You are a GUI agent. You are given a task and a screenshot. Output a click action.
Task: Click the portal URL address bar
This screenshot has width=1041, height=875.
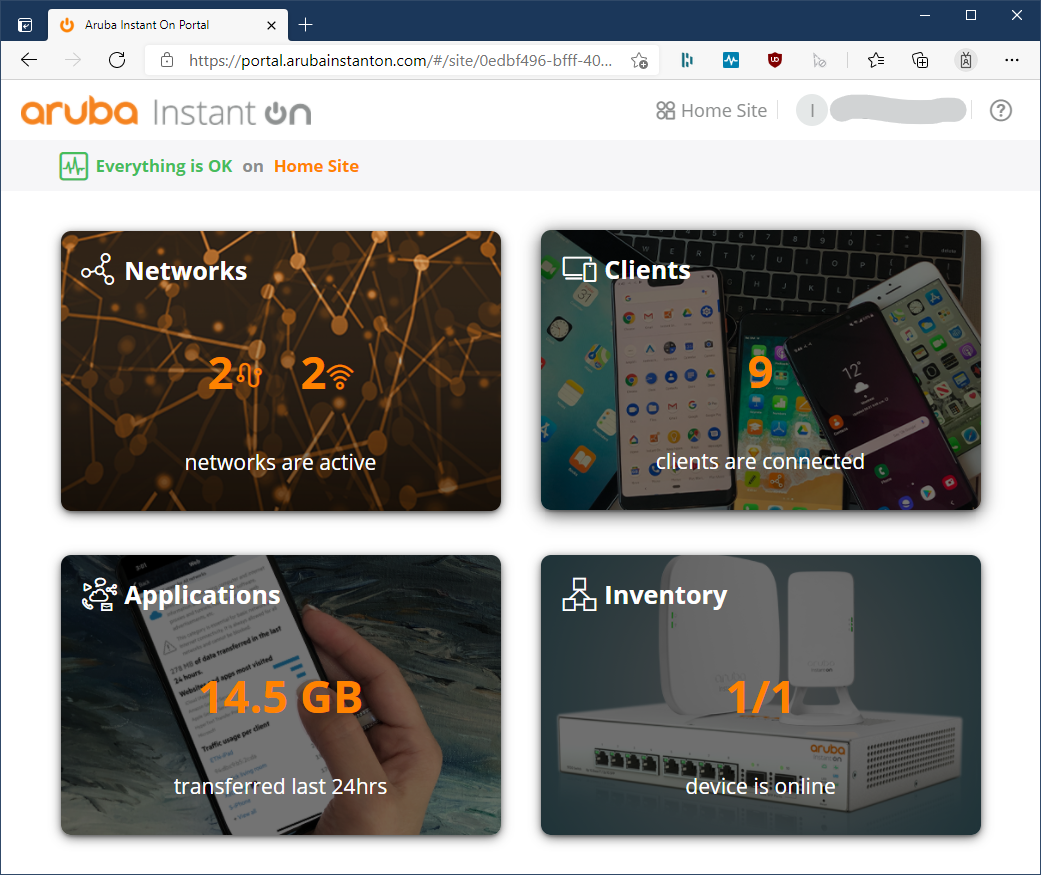pyautogui.click(x=400, y=60)
